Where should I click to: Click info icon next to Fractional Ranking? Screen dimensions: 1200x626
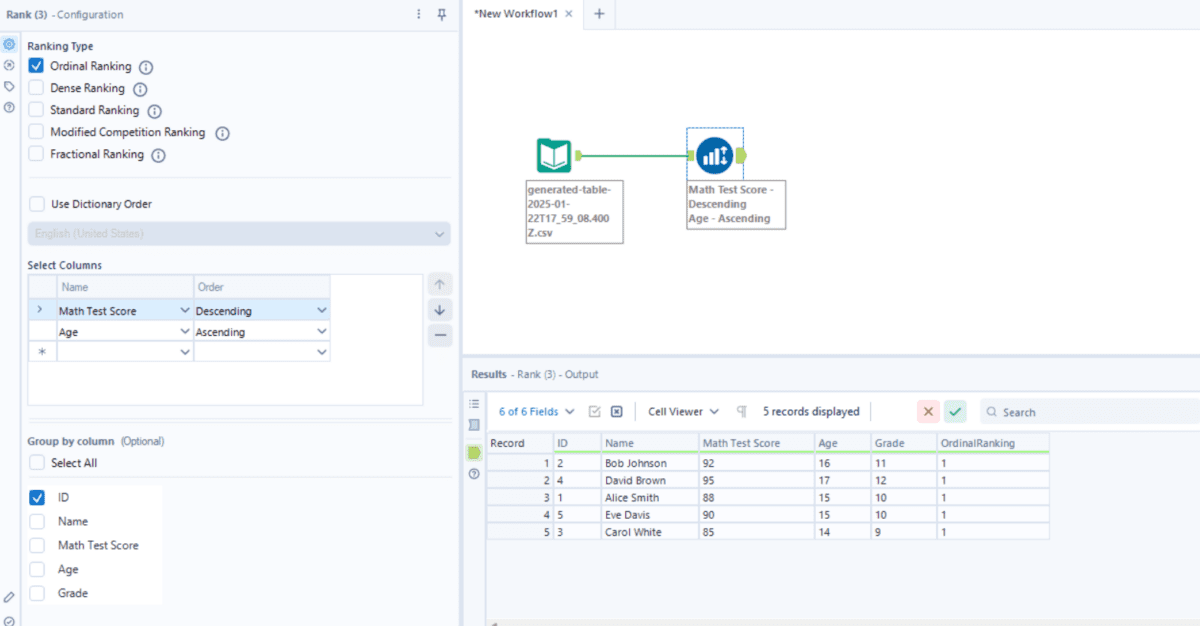(x=158, y=155)
